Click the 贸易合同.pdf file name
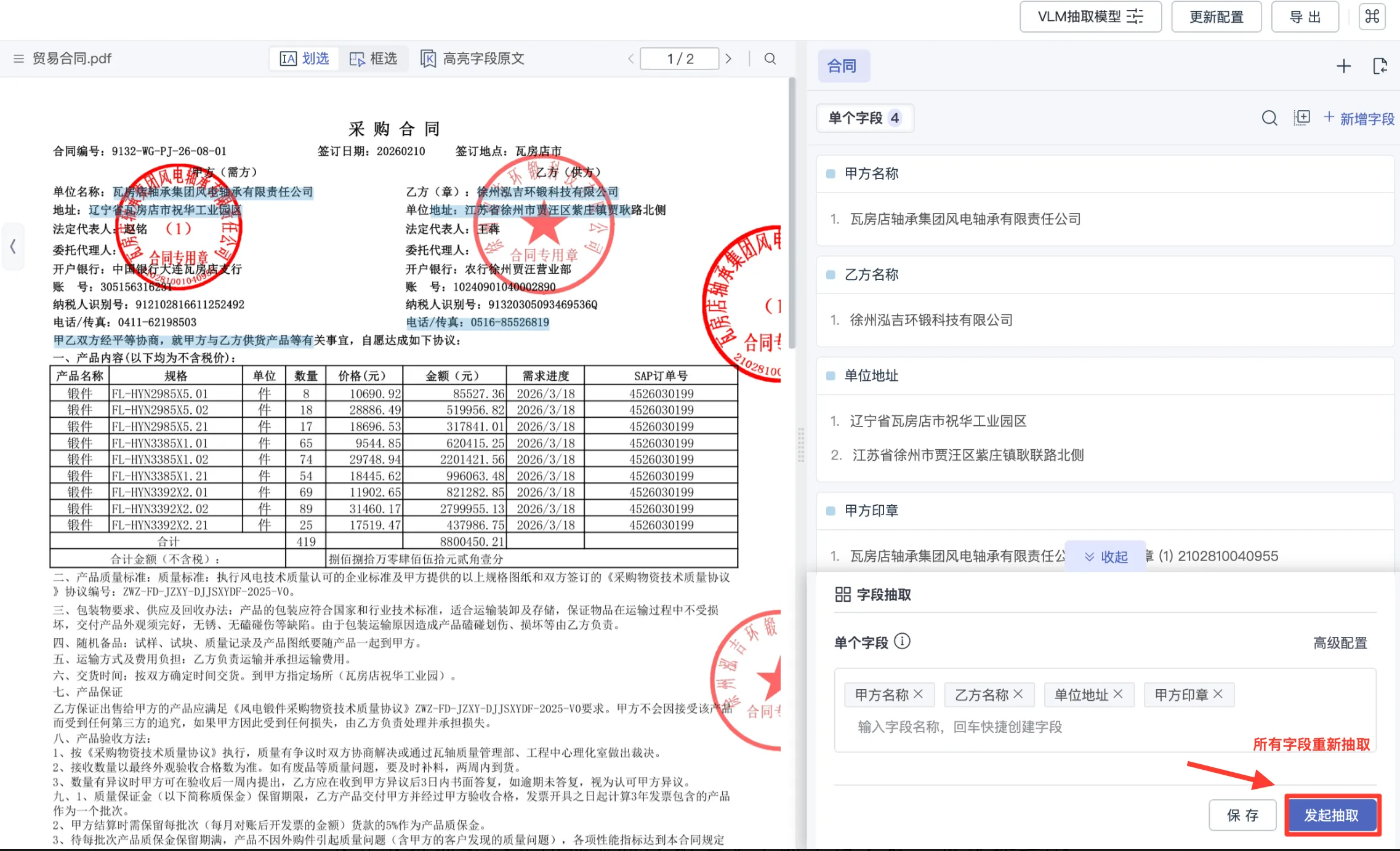Screen dimensions: 1400x851 click(72, 58)
